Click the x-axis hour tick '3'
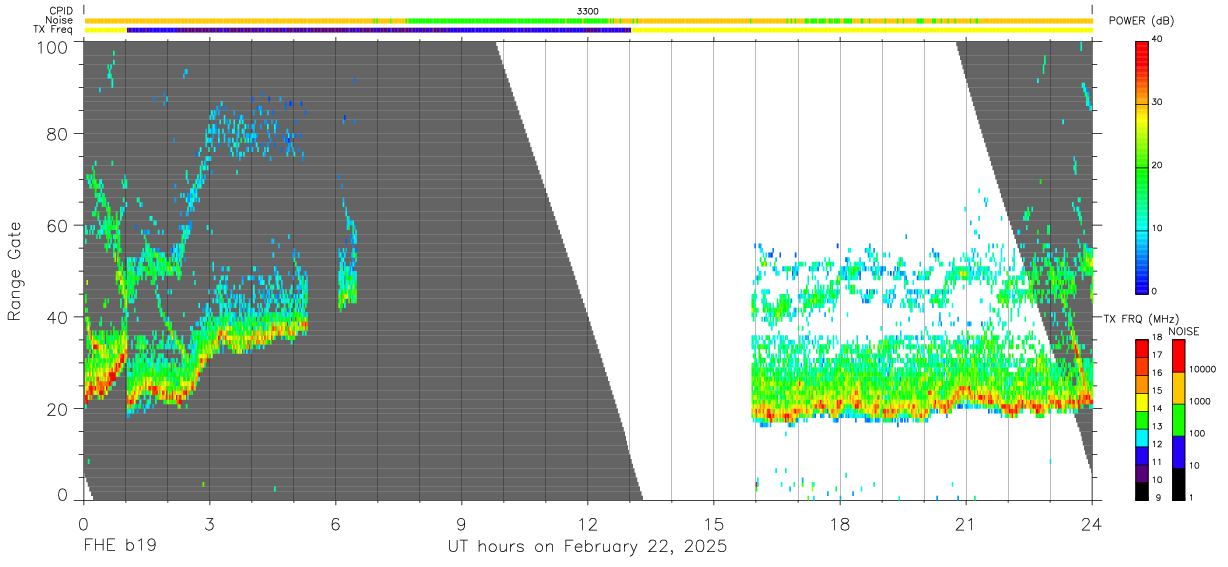 [209, 522]
